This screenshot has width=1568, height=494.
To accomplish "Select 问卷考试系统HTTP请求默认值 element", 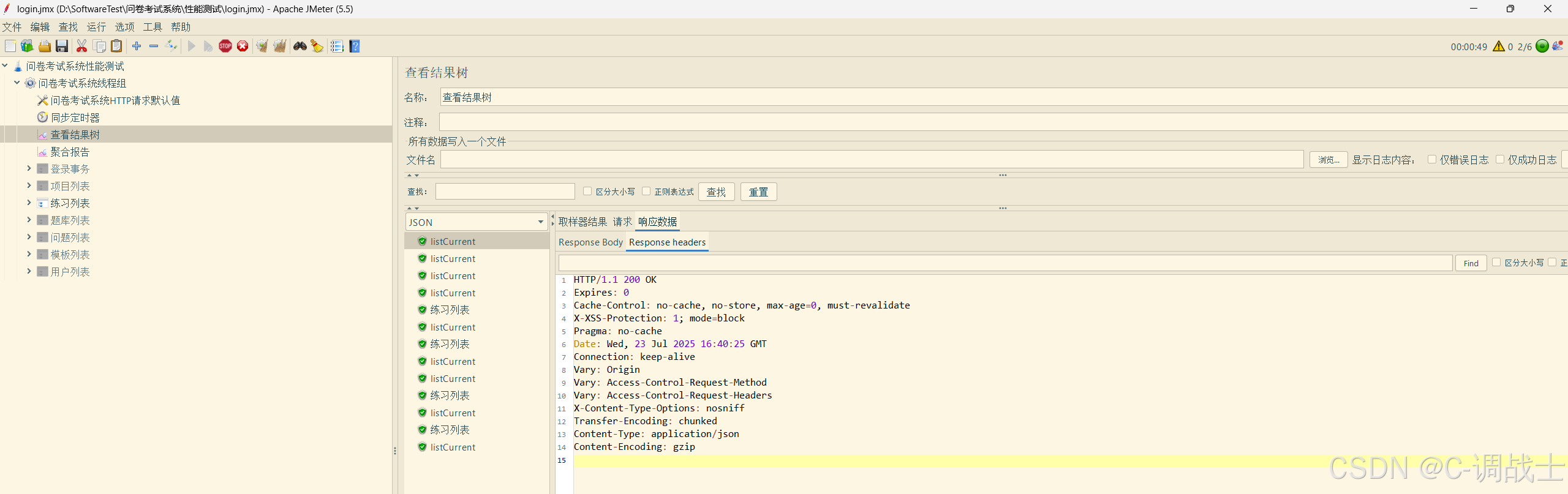I will coord(115,100).
